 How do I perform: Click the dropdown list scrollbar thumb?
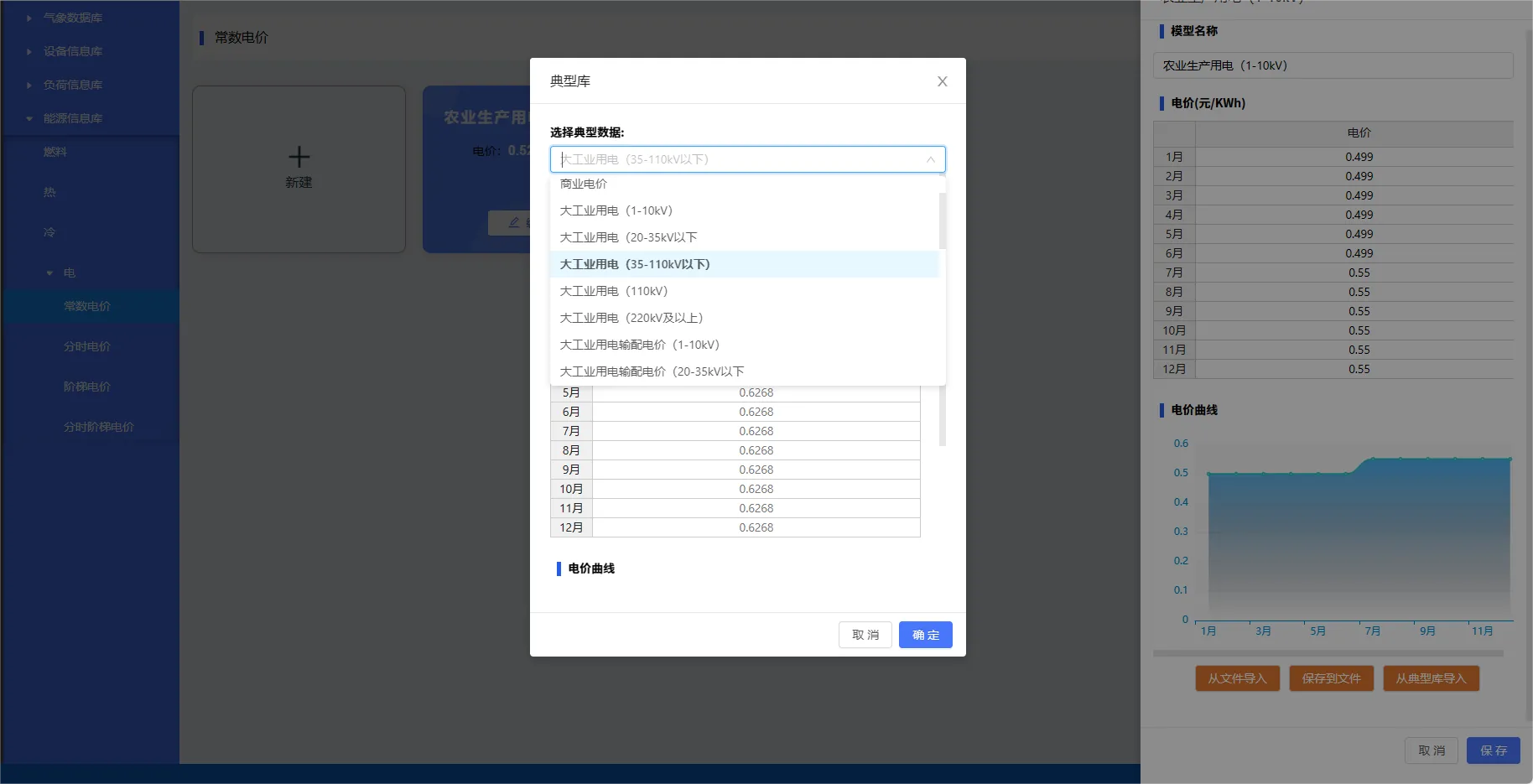pyautogui.click(x=943, y=221)
